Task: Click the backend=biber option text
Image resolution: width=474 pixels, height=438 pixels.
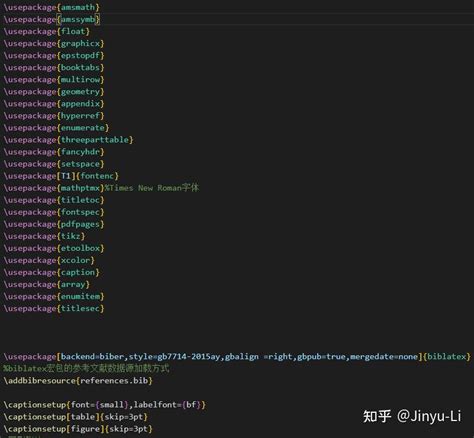Action: click(93, 357)
